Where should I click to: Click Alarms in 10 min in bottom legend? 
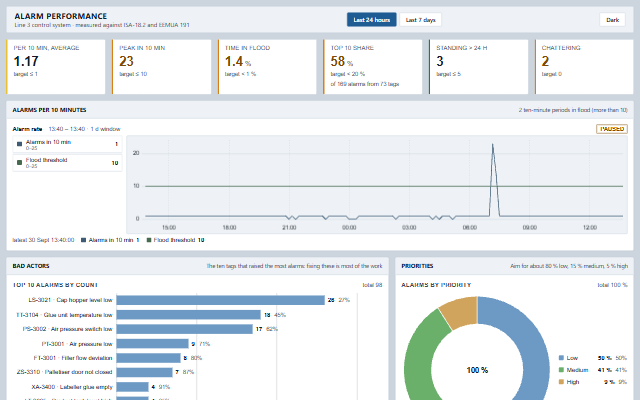point(110,240)
